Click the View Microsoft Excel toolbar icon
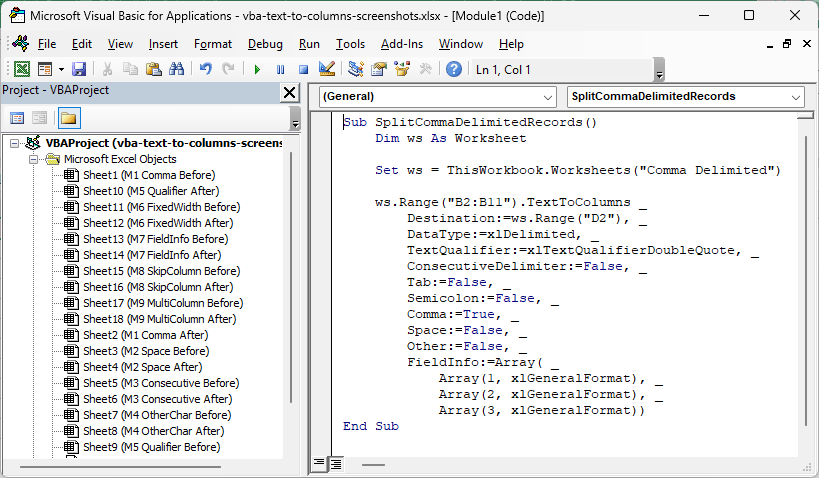The width and height of the screenshot is (819, 478). 22,69
